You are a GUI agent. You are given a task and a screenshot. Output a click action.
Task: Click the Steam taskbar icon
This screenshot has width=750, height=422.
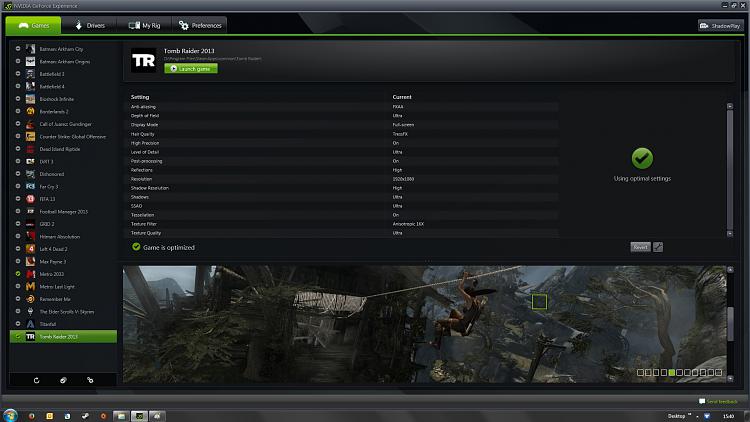[x=85, y=416]
